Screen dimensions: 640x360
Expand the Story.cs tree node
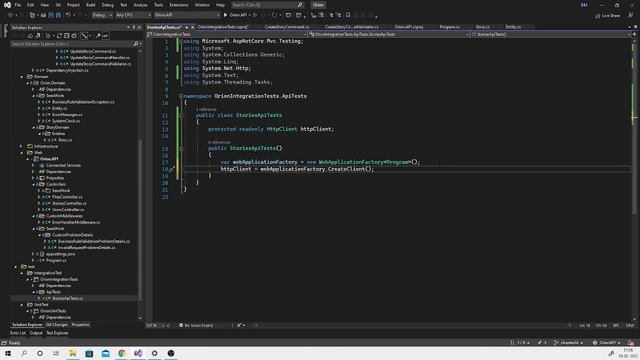[x=45, y=140]
